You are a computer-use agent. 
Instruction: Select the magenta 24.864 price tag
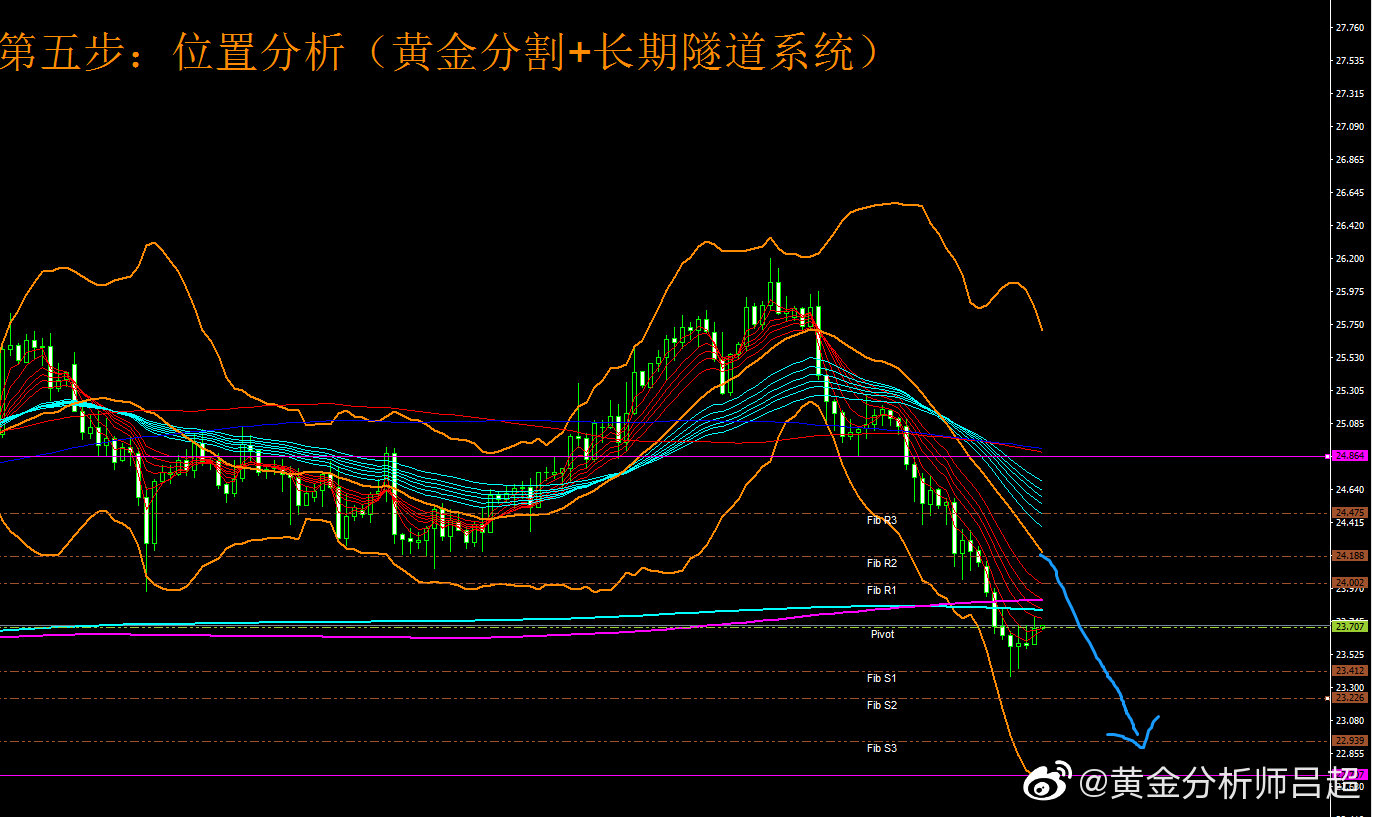click(x=1350, y=456)
